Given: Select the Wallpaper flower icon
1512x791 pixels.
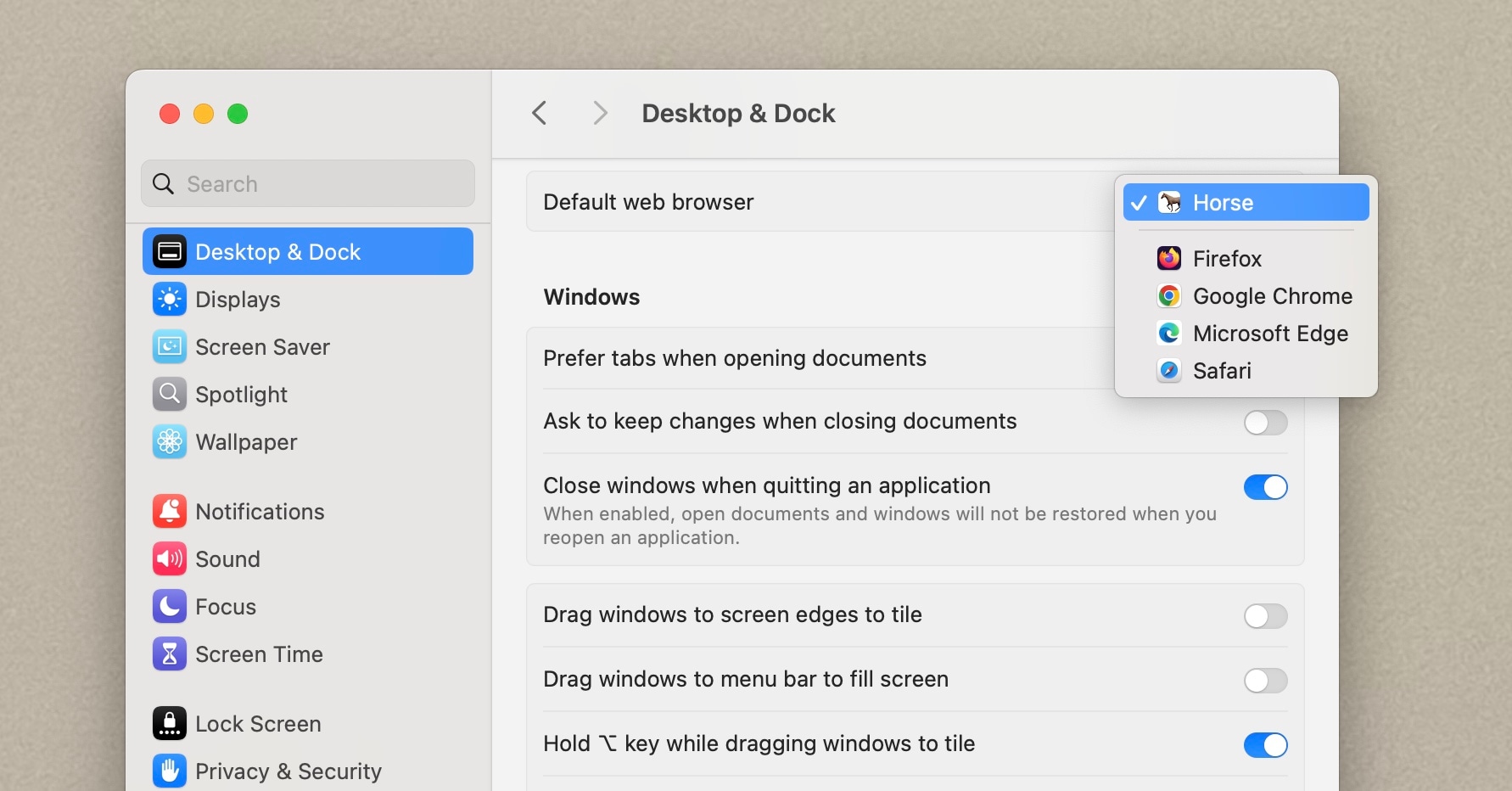Looking at the screenshot, I should pyautogui.click(x=170, y=441).
